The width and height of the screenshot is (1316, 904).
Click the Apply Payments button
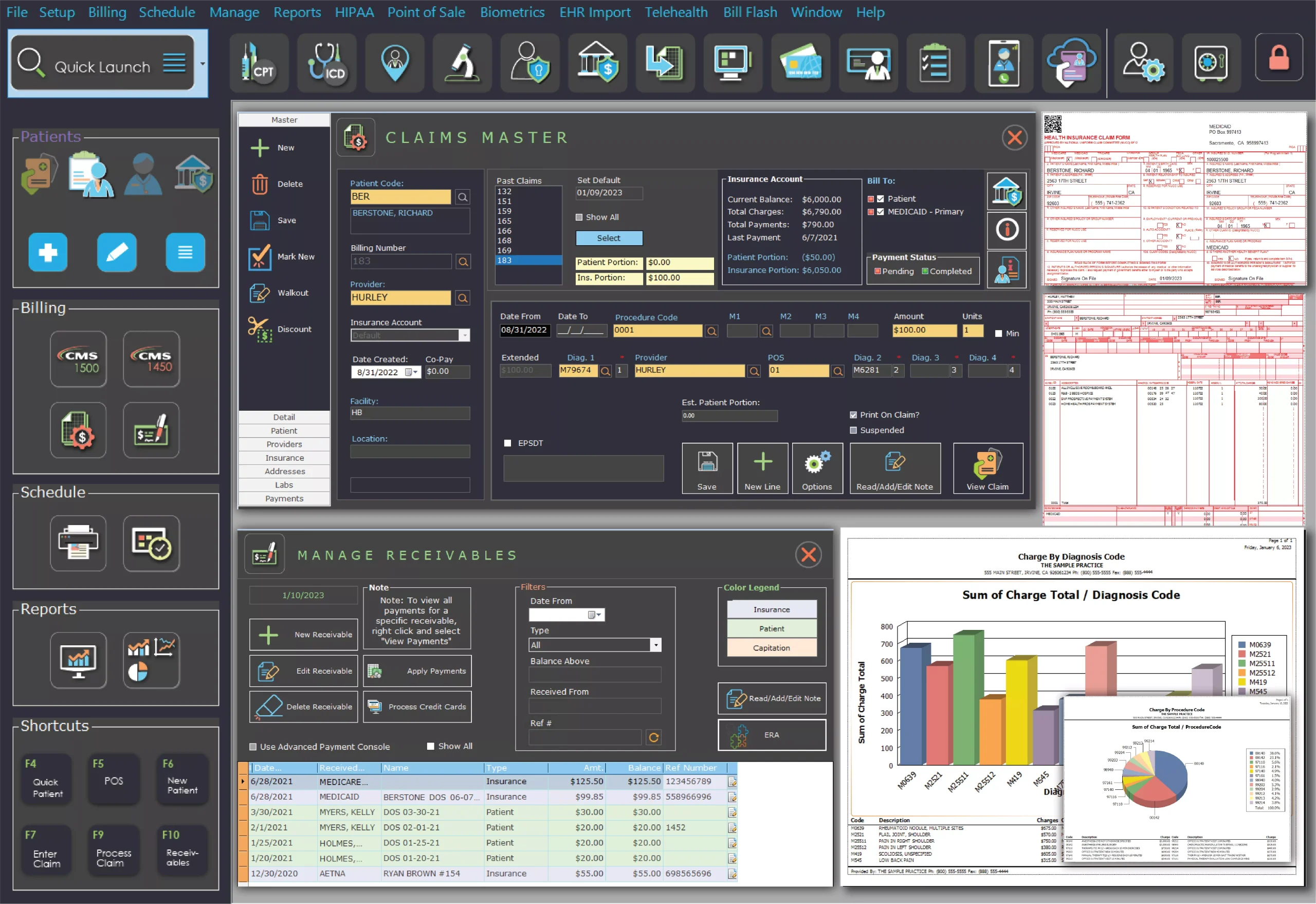417,671
